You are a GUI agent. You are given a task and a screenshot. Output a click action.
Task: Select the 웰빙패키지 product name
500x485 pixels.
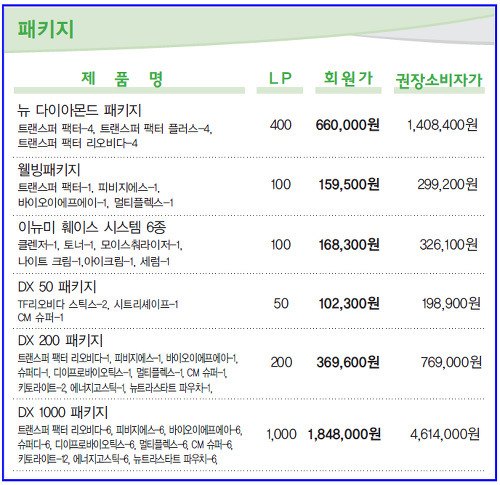coord(49,170)
